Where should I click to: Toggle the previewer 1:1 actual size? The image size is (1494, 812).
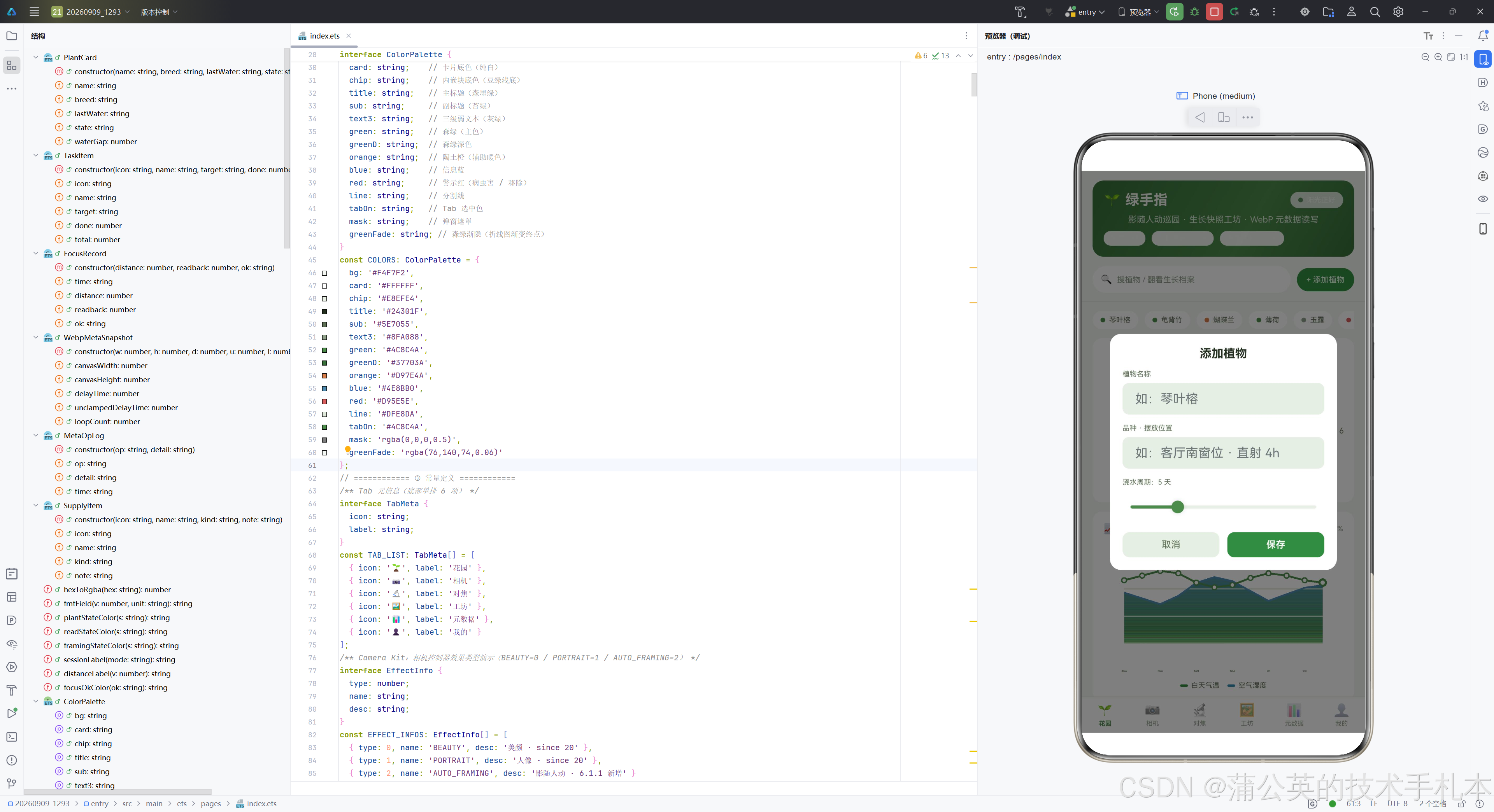point(1464,57)
